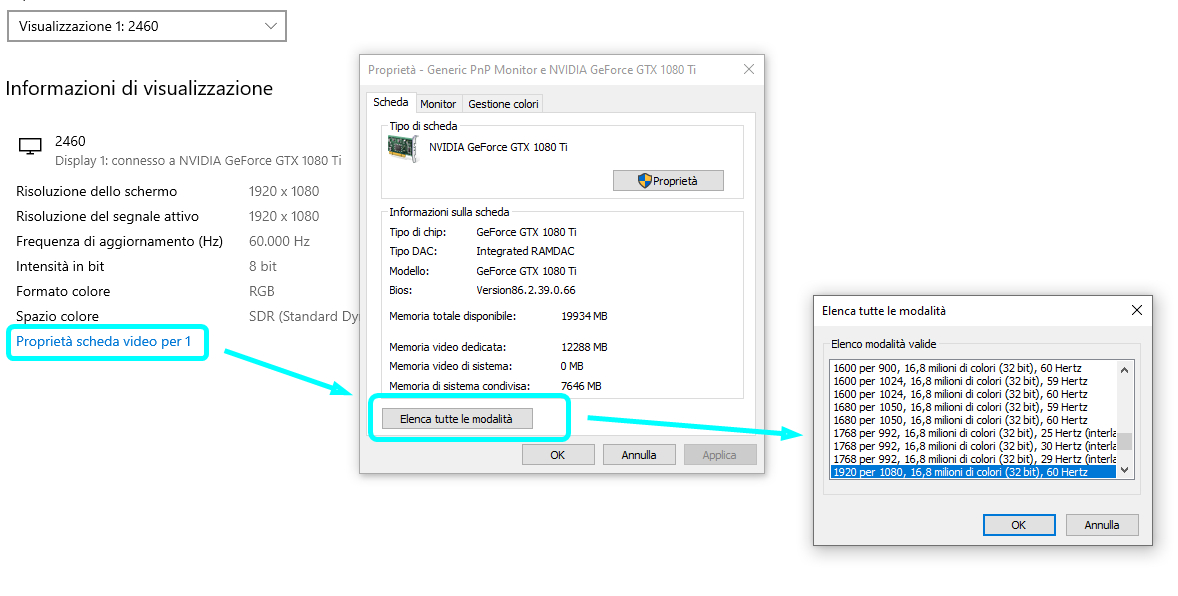Click the 60.000 Hz refresh rate value

(x=279, y=241)
